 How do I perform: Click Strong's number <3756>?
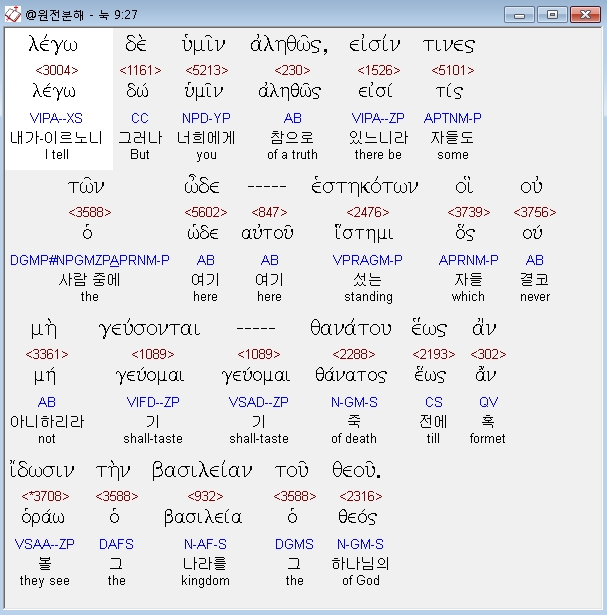tap(535, 212)
